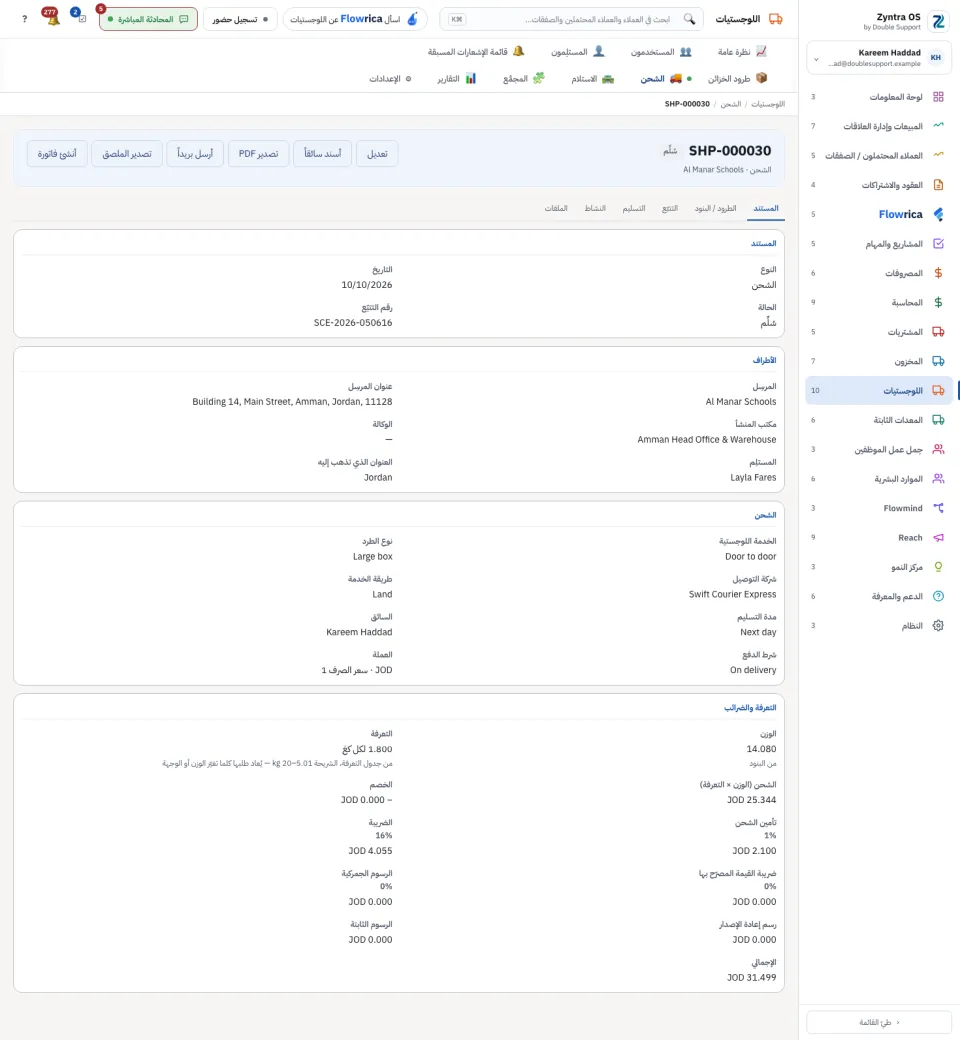Click the Logistics sidebar icon (اللوجستيات)
Image resolution: width=960 pixels, height=1040 pixels.
click(x=938, y=391)
